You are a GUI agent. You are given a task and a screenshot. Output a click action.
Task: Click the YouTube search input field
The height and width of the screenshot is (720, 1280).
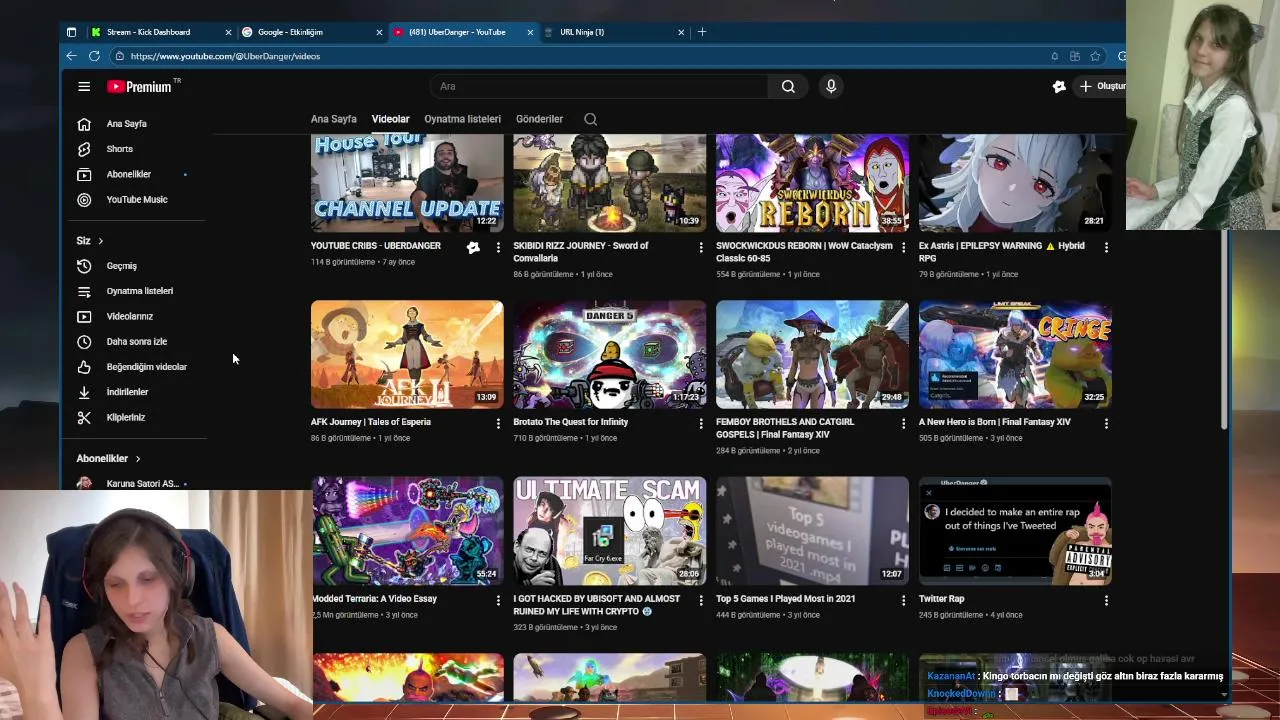pyautogui.click(x=600, y=87)
